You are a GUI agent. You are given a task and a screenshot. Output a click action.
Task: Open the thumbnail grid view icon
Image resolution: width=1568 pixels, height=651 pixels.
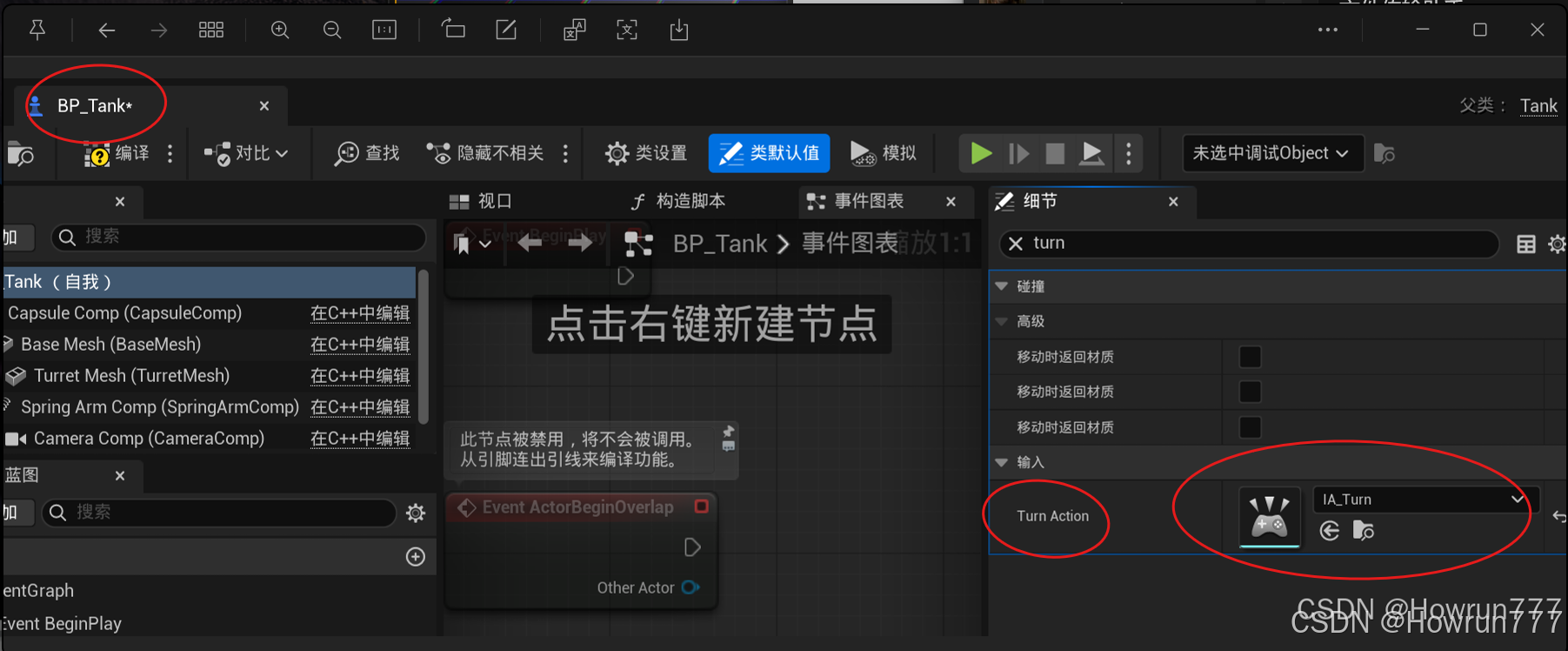211,30
